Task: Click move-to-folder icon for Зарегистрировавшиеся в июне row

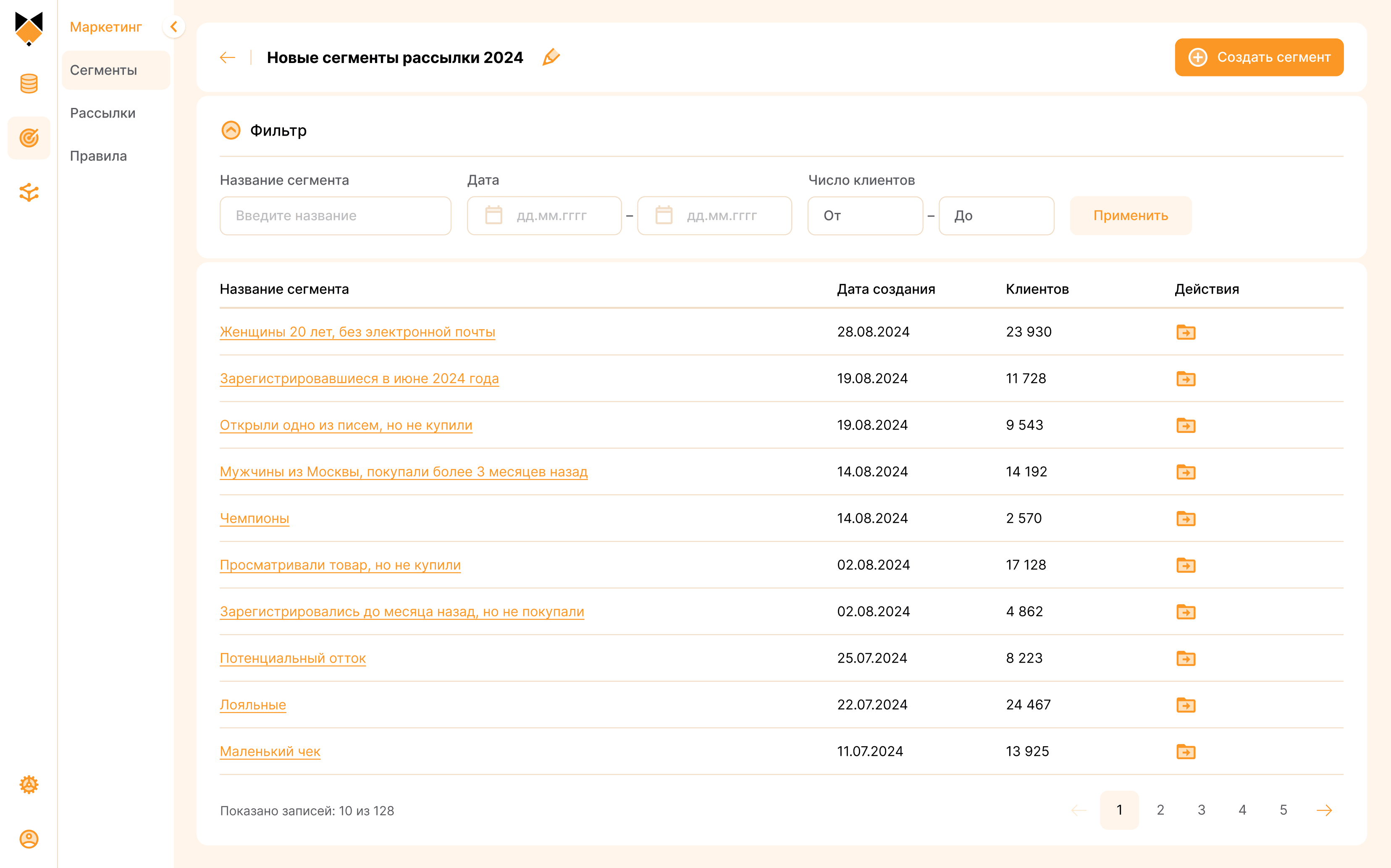Action: point(1186,378)
